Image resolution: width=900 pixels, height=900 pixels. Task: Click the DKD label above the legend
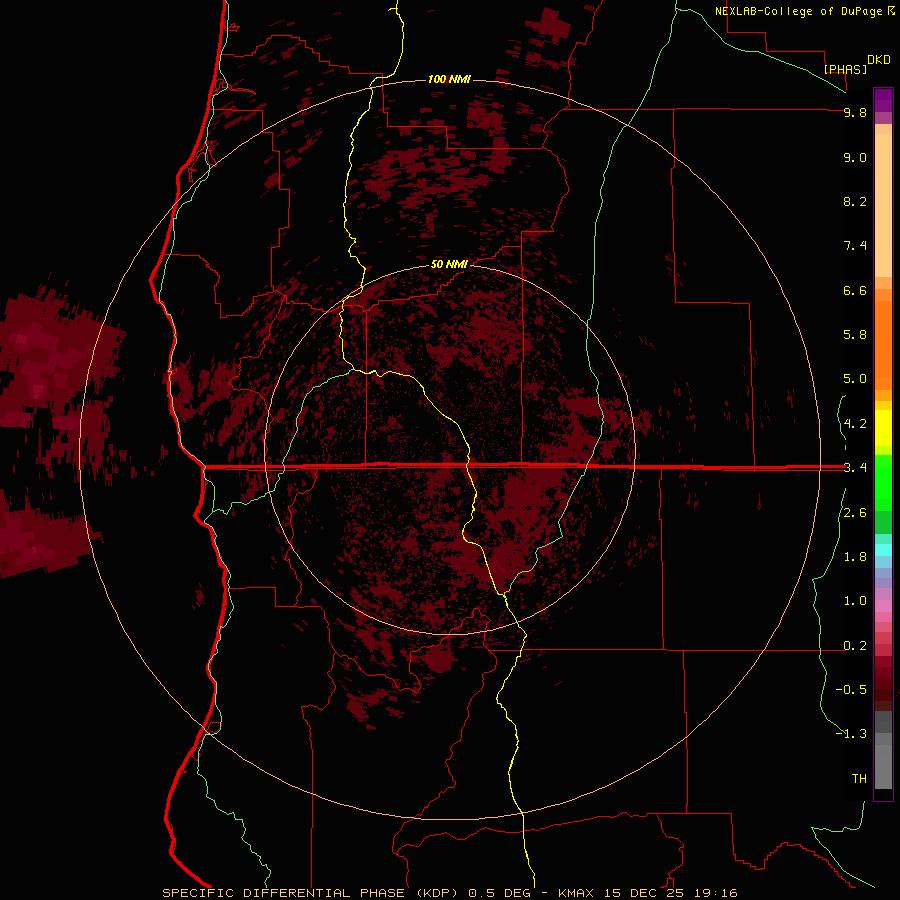[x=879, y=59]
